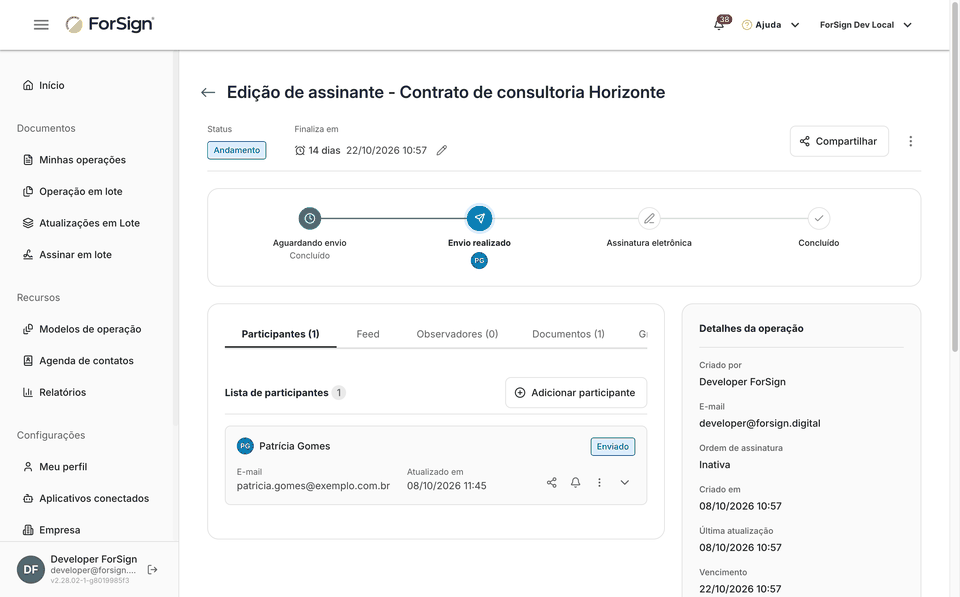Viewport: 960px width, 597px height.
Task: Open notifications bell with 38 badge
Action: point(720,24)
